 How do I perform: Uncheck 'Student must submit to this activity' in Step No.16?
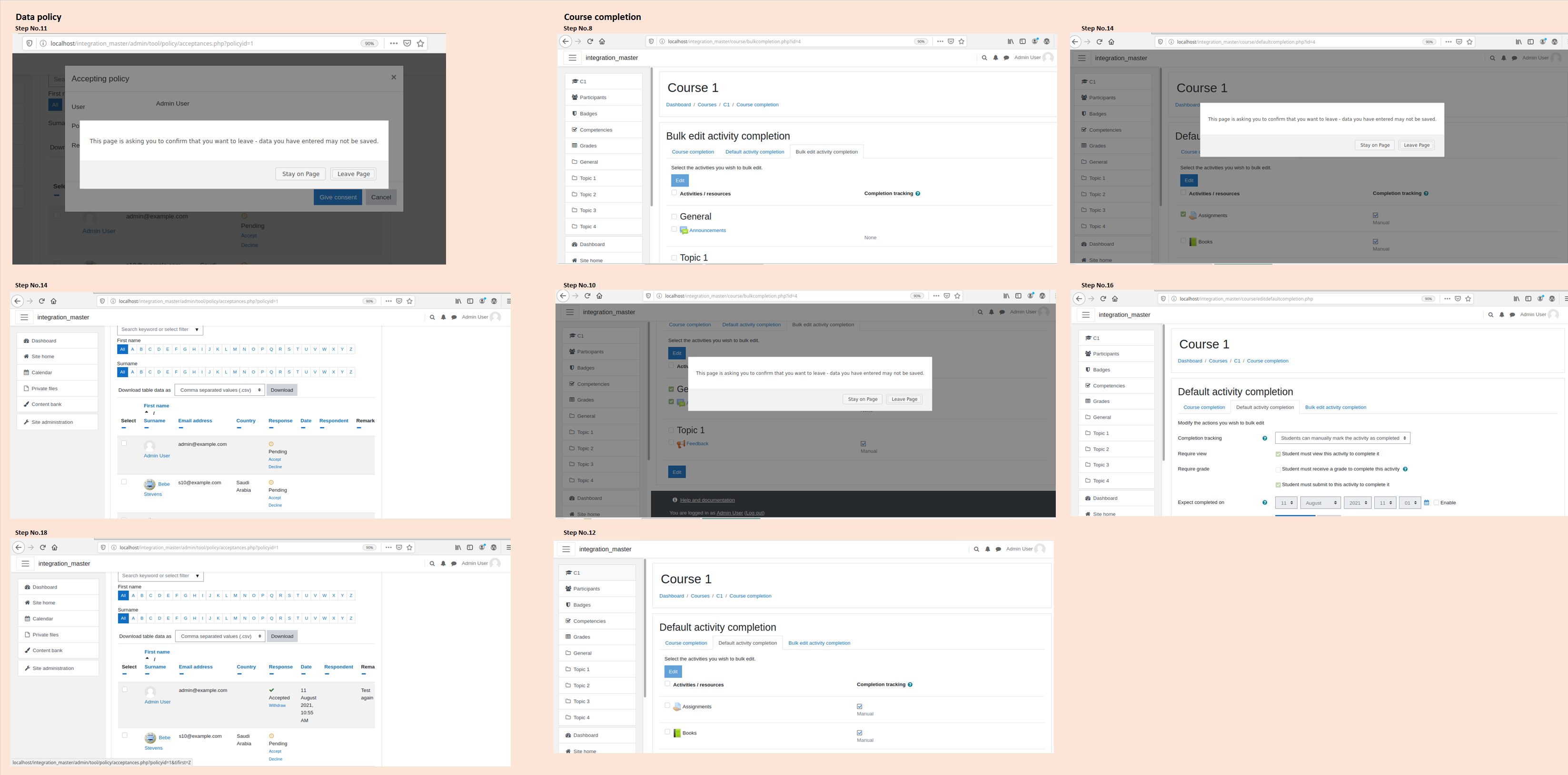click(x=1278, y=485)
